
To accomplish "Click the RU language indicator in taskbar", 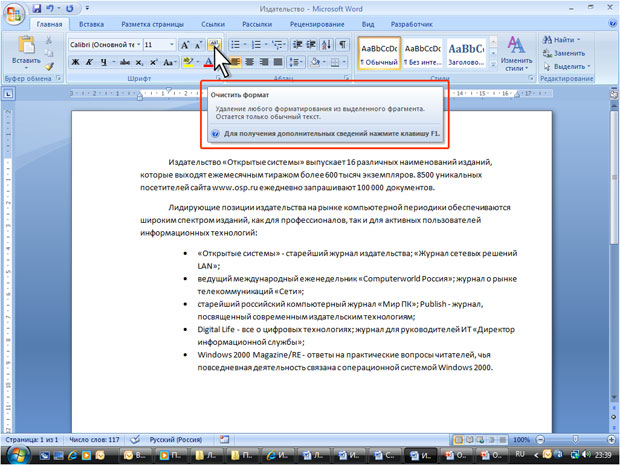I will tap(520, 455).
